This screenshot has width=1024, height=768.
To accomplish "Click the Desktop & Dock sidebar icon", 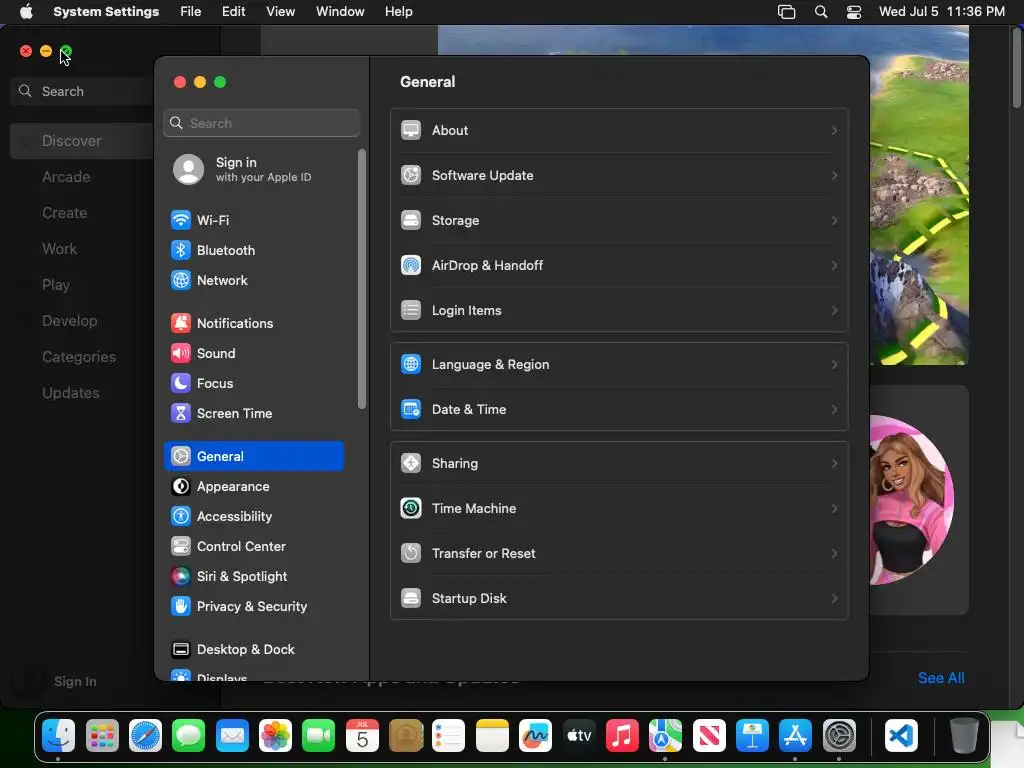I will [181, 650].
